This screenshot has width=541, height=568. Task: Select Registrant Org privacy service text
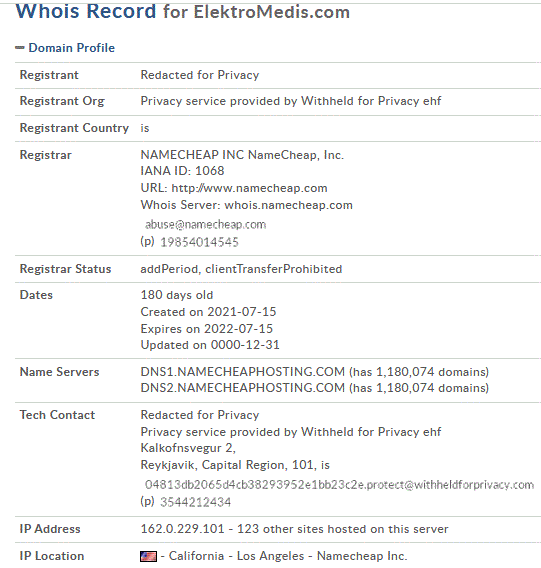tap(291, 101)
